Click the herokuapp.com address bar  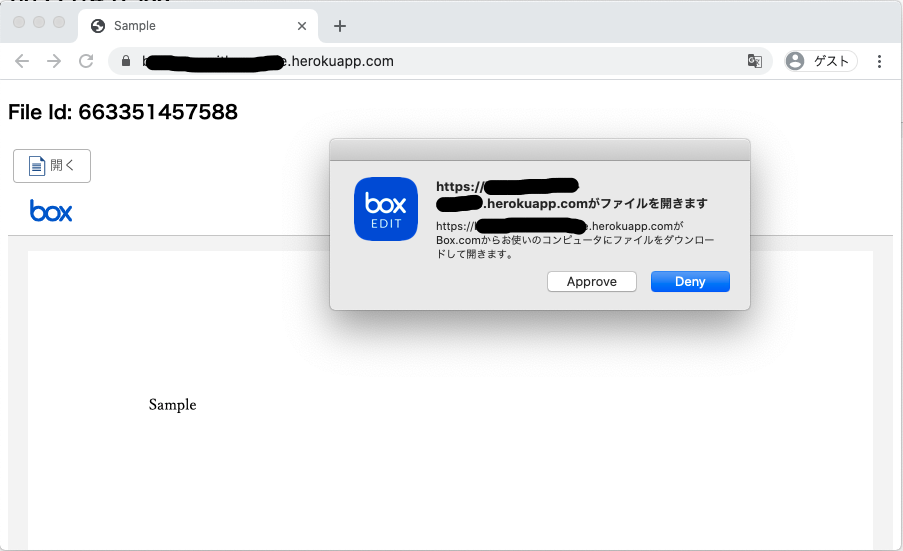tap(440, 61)
